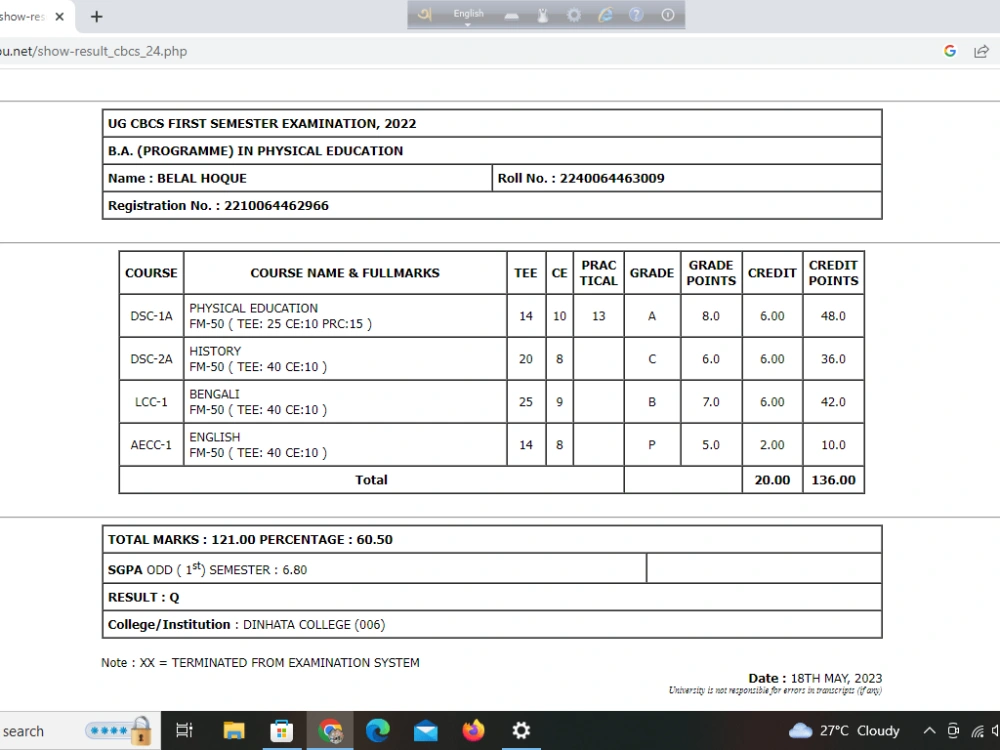
Task: Click 'TOTAL MARKS : 121.00 PERCENTAGE : 60.50' row
Action: 492,540
